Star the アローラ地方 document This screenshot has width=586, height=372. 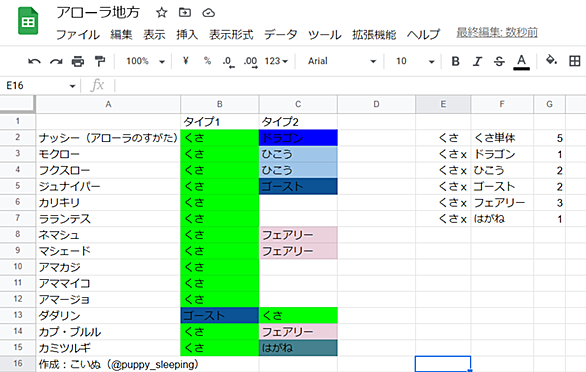[x=161, y=13]
